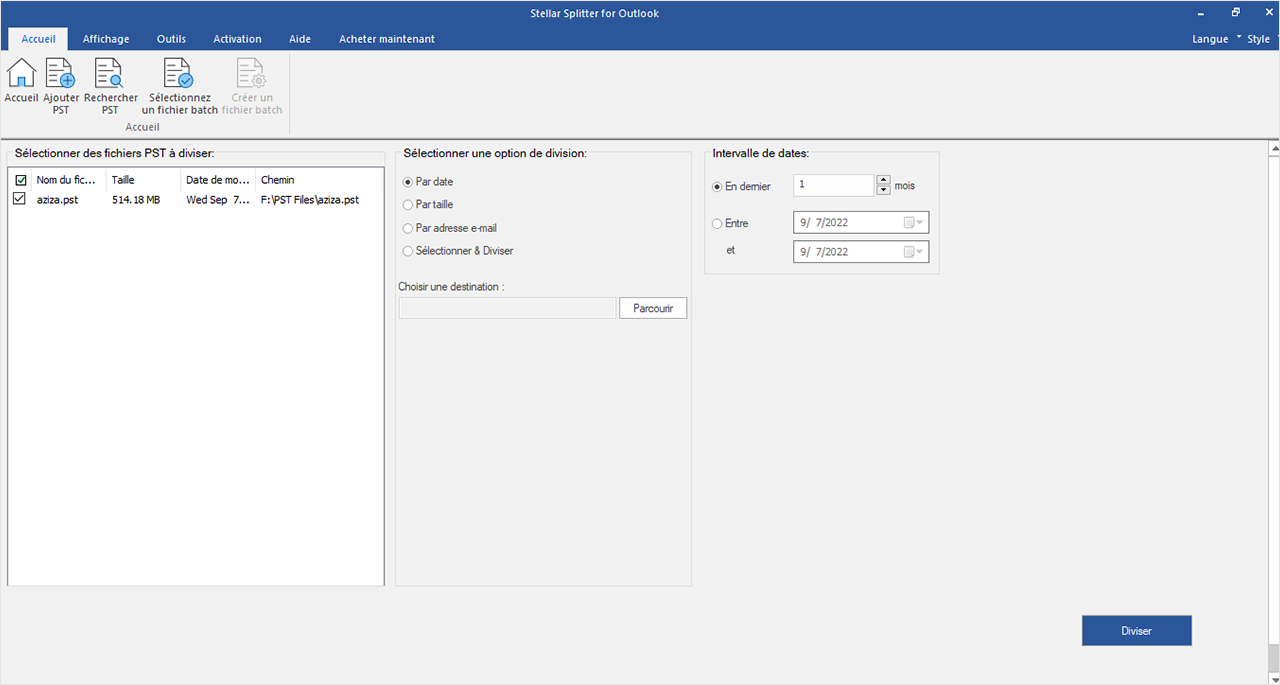Open the Langue dropdown menu
Viewport: 1280px width, 685px height.
click(x=1215, y=39)
